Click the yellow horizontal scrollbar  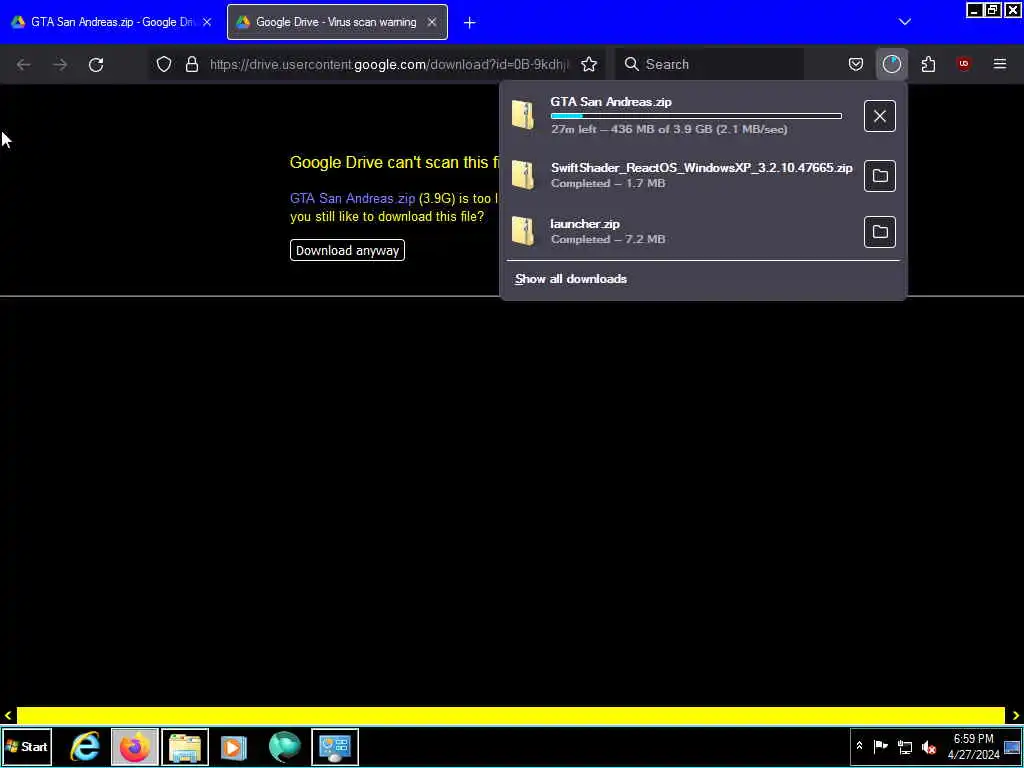coord(511,716)
